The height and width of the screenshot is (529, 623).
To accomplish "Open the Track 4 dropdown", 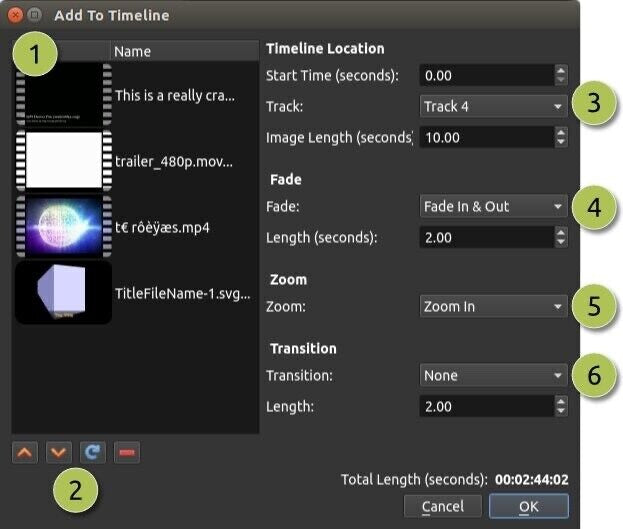I will 493,106.
